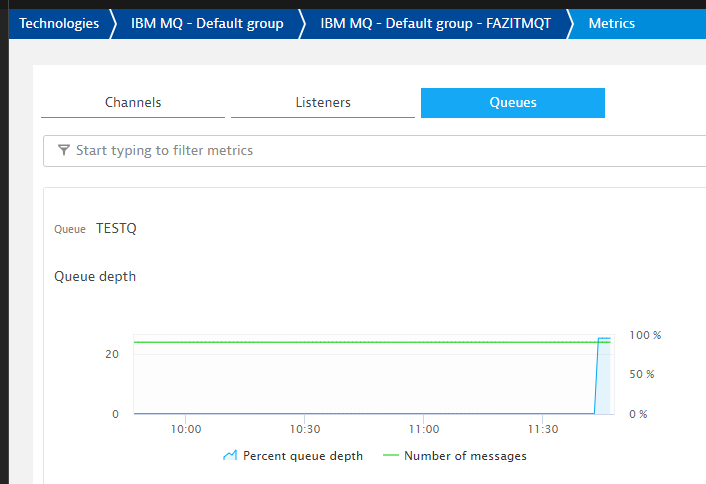
Task: Focus the filter metrics input field
Action: tap(380, 150)
